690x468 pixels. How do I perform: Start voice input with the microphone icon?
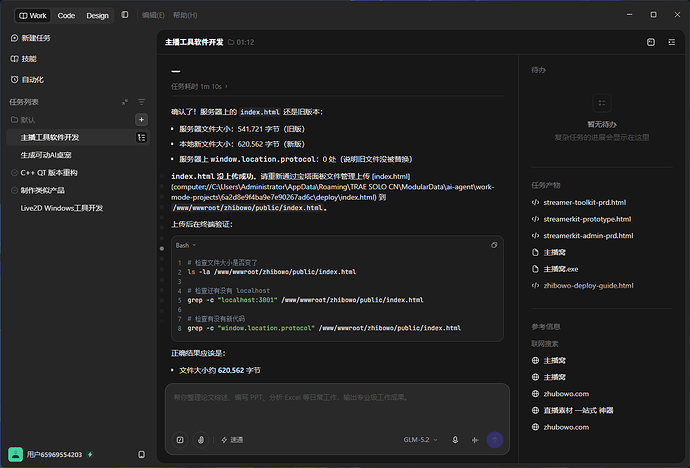point(455,440)
